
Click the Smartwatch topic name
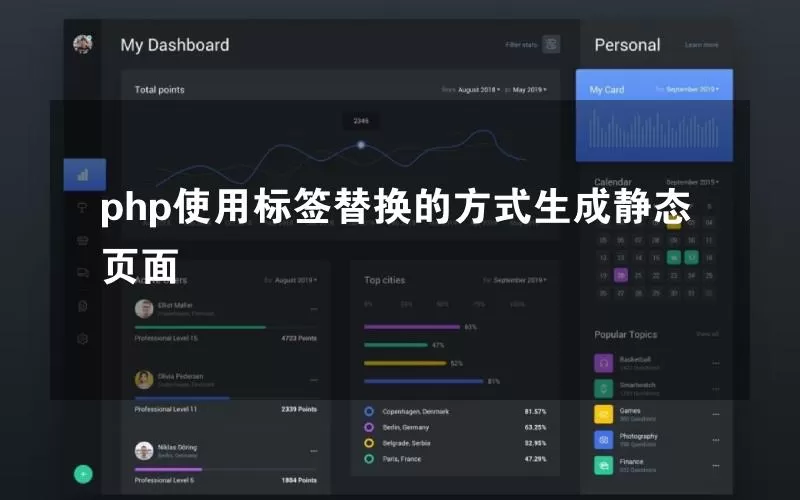point(637,385)
